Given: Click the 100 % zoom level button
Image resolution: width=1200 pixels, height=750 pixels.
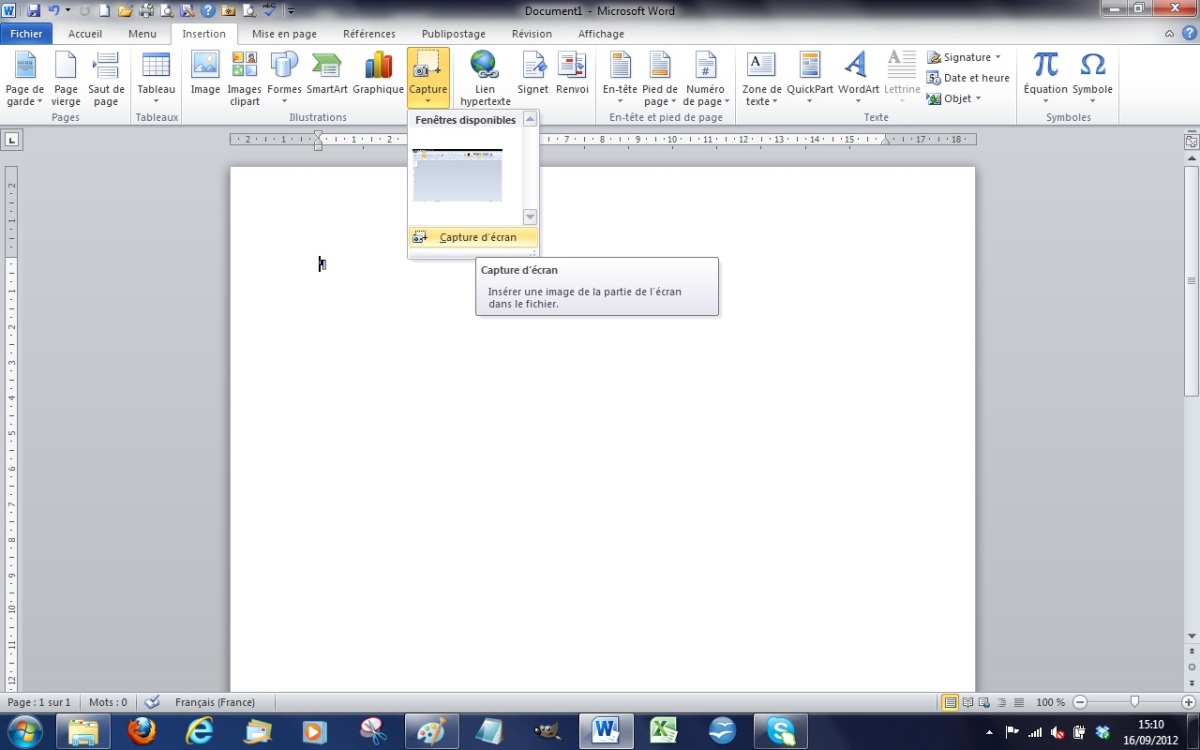Looking at the screenshot, I should click(1050, 702).
